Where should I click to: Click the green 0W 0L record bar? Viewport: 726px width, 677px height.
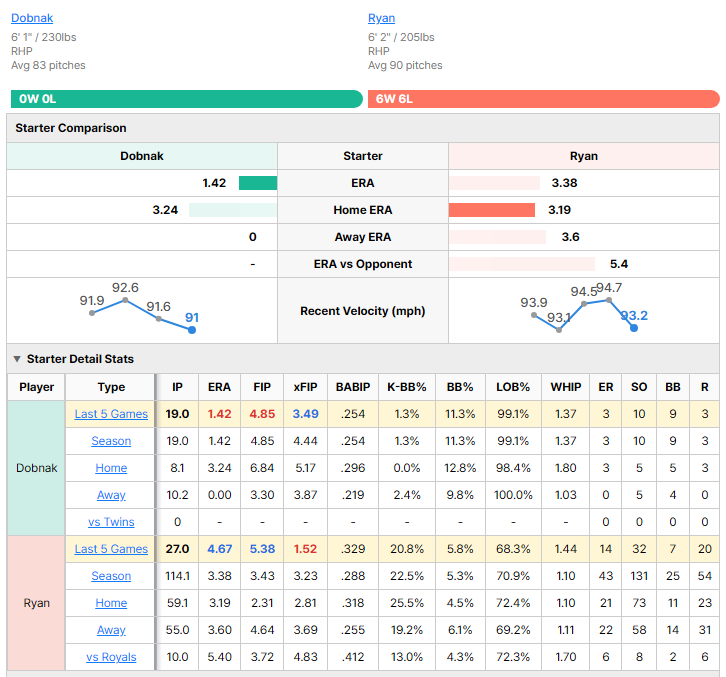[x=187, y=99]
